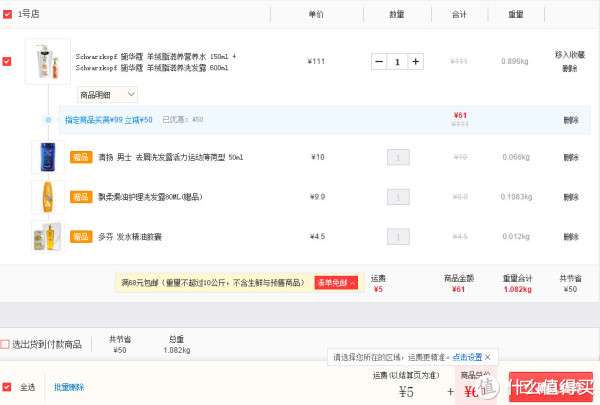Click 点击设置 link in region tooltip
The height and width of the screenshot is (405, 600).
[467, 357]
